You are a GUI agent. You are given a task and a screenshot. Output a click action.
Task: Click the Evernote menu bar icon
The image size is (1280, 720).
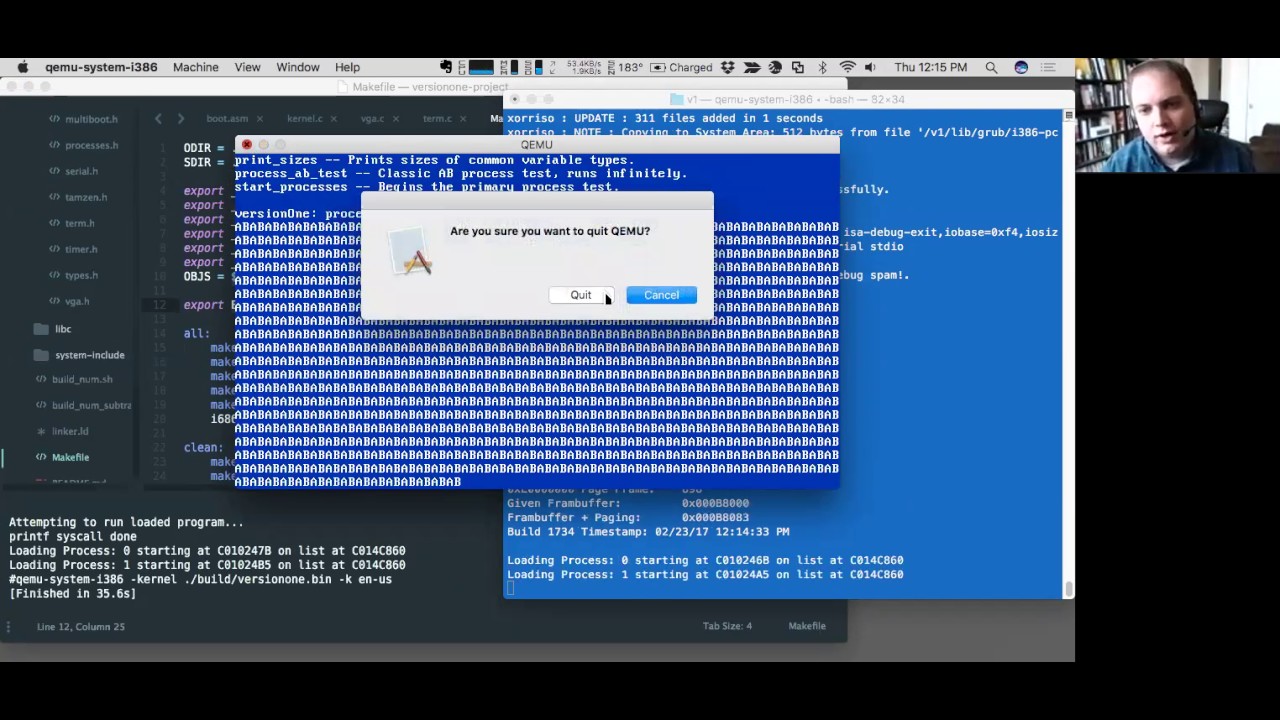click(x=446, y=67)
